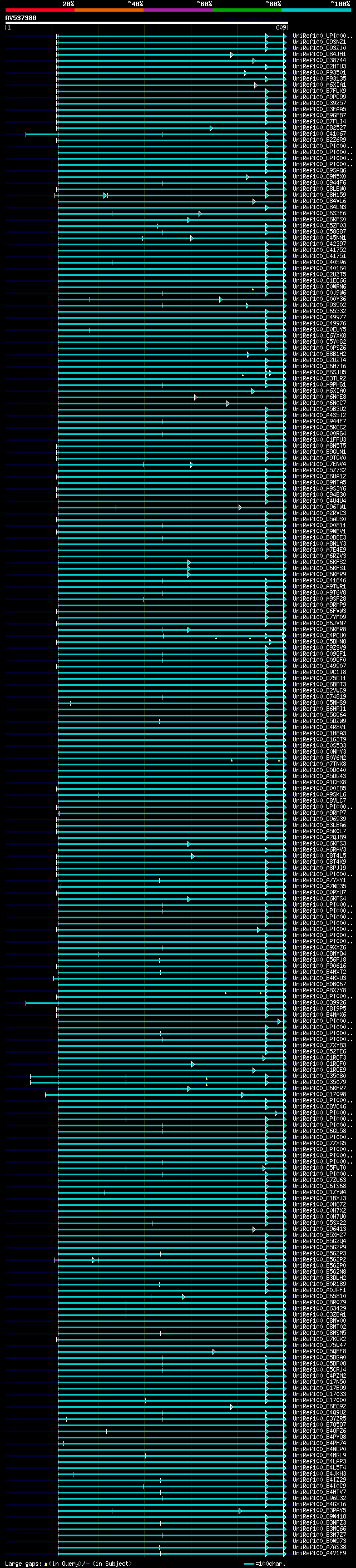Open UniRef100_Q944F6 alignment label
The height and width of the screenshot is (1568, 356).
pos(319,182)
